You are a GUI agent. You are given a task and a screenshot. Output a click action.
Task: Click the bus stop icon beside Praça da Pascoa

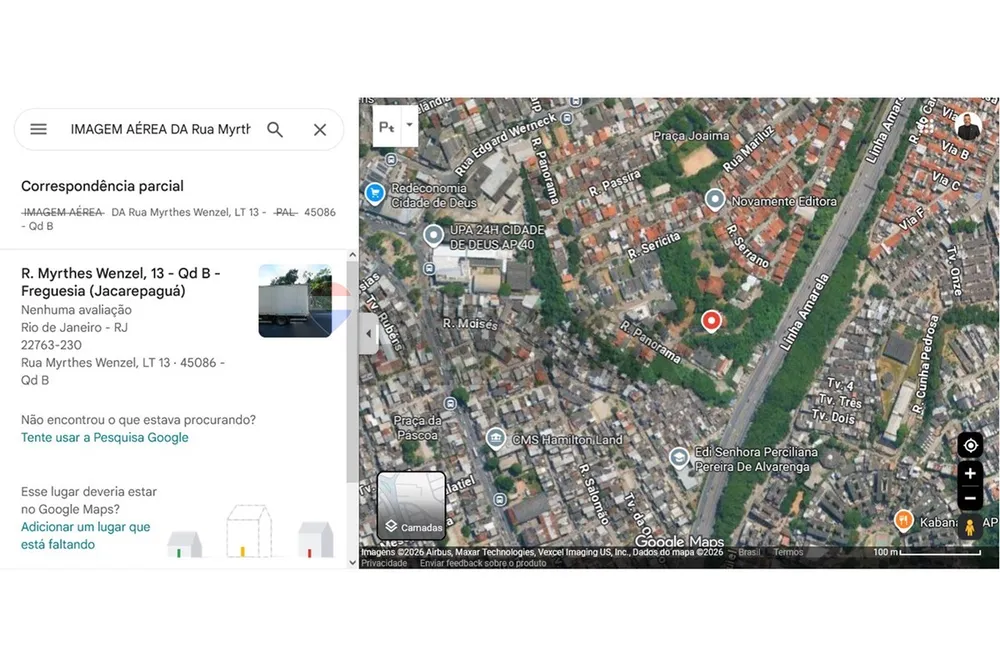tap(450, 403)
